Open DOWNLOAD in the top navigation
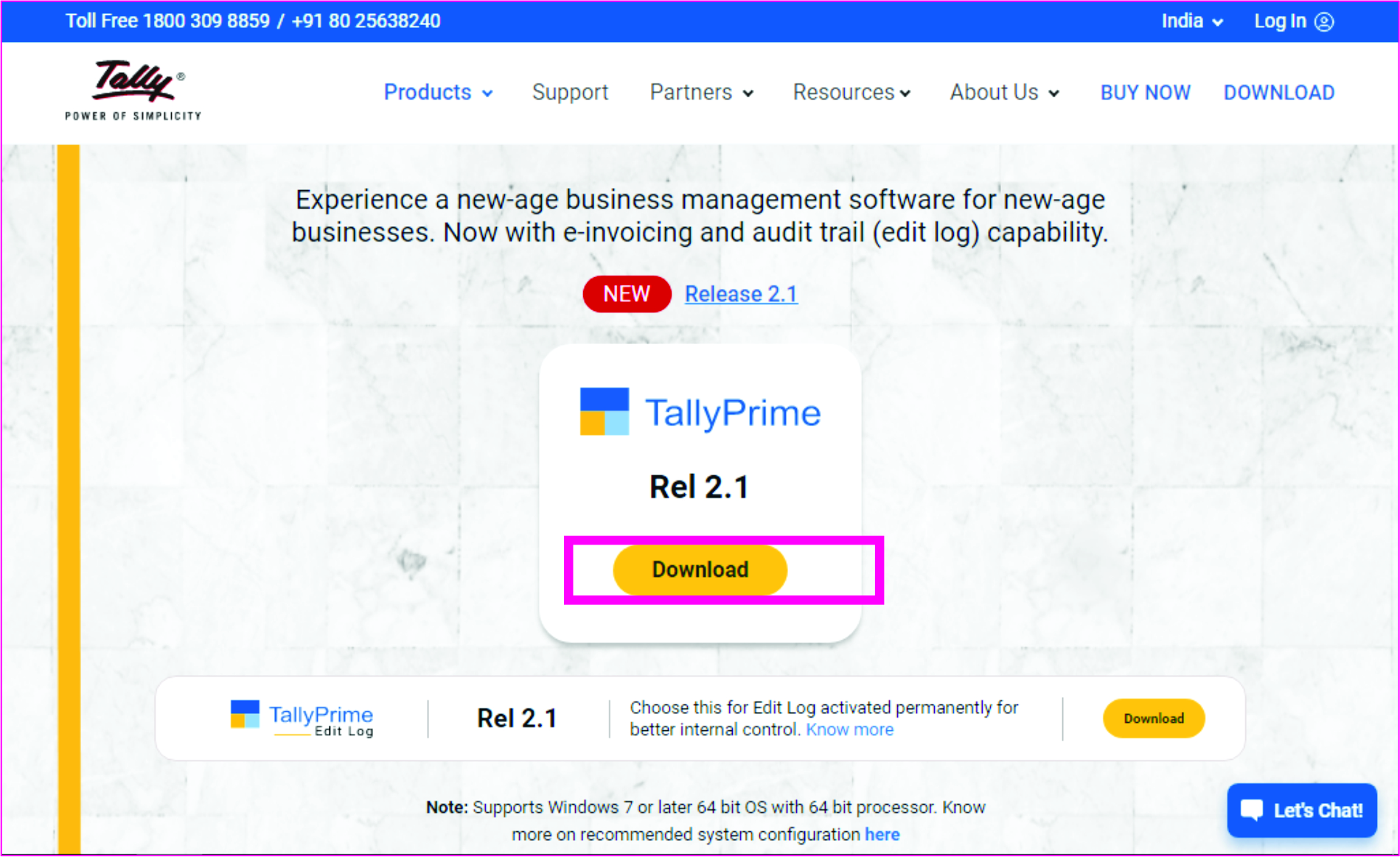 tap(1279, 92)
